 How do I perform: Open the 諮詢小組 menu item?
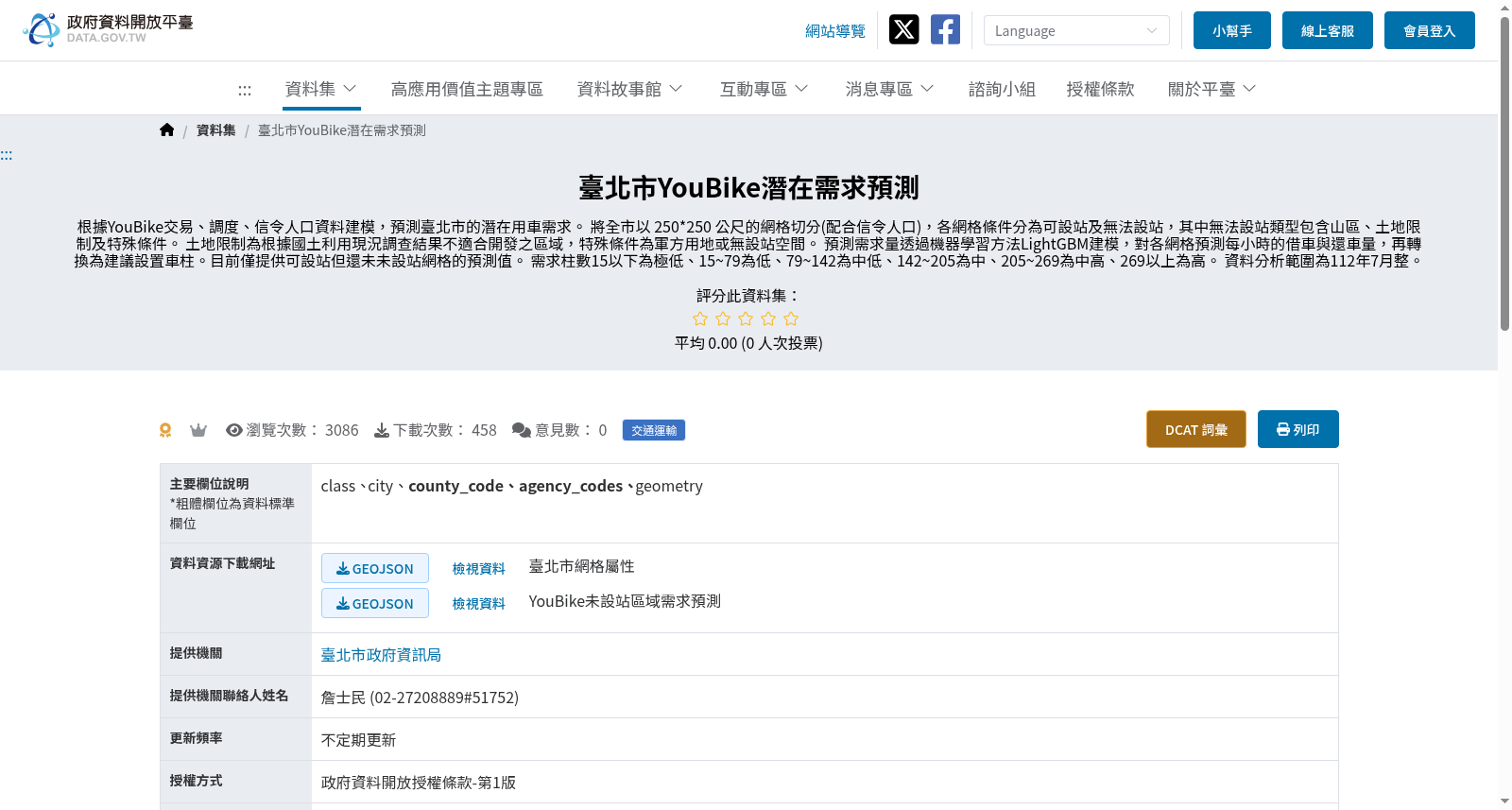[1002, 89]
